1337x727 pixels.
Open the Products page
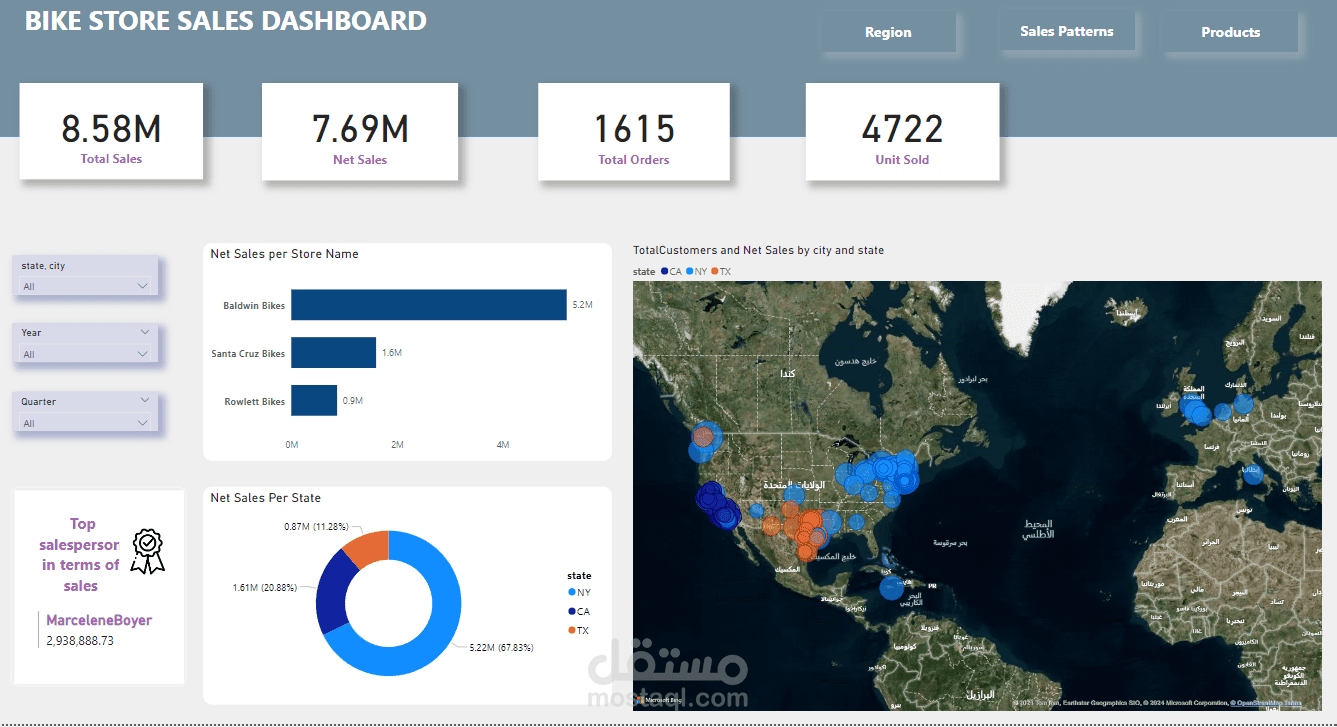tap(1230, 32)
